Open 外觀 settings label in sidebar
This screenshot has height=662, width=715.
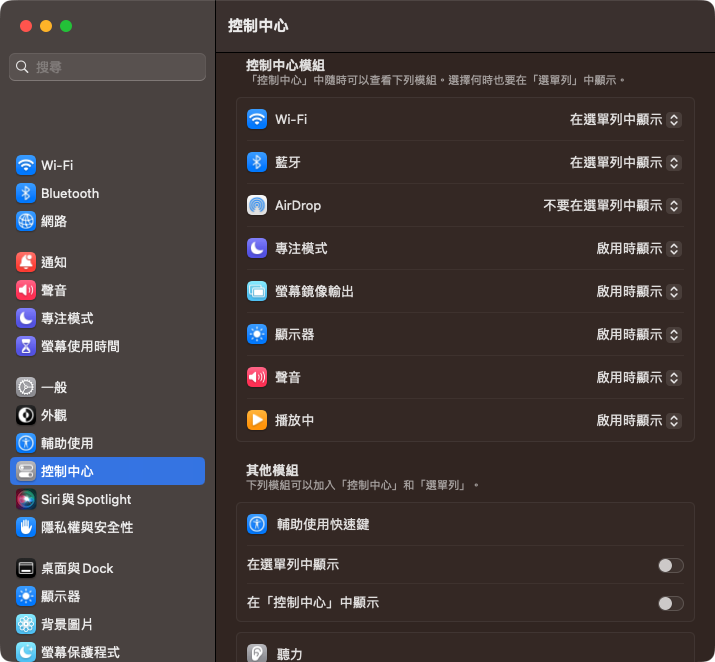pyautogui.click(x=54, y=415)
